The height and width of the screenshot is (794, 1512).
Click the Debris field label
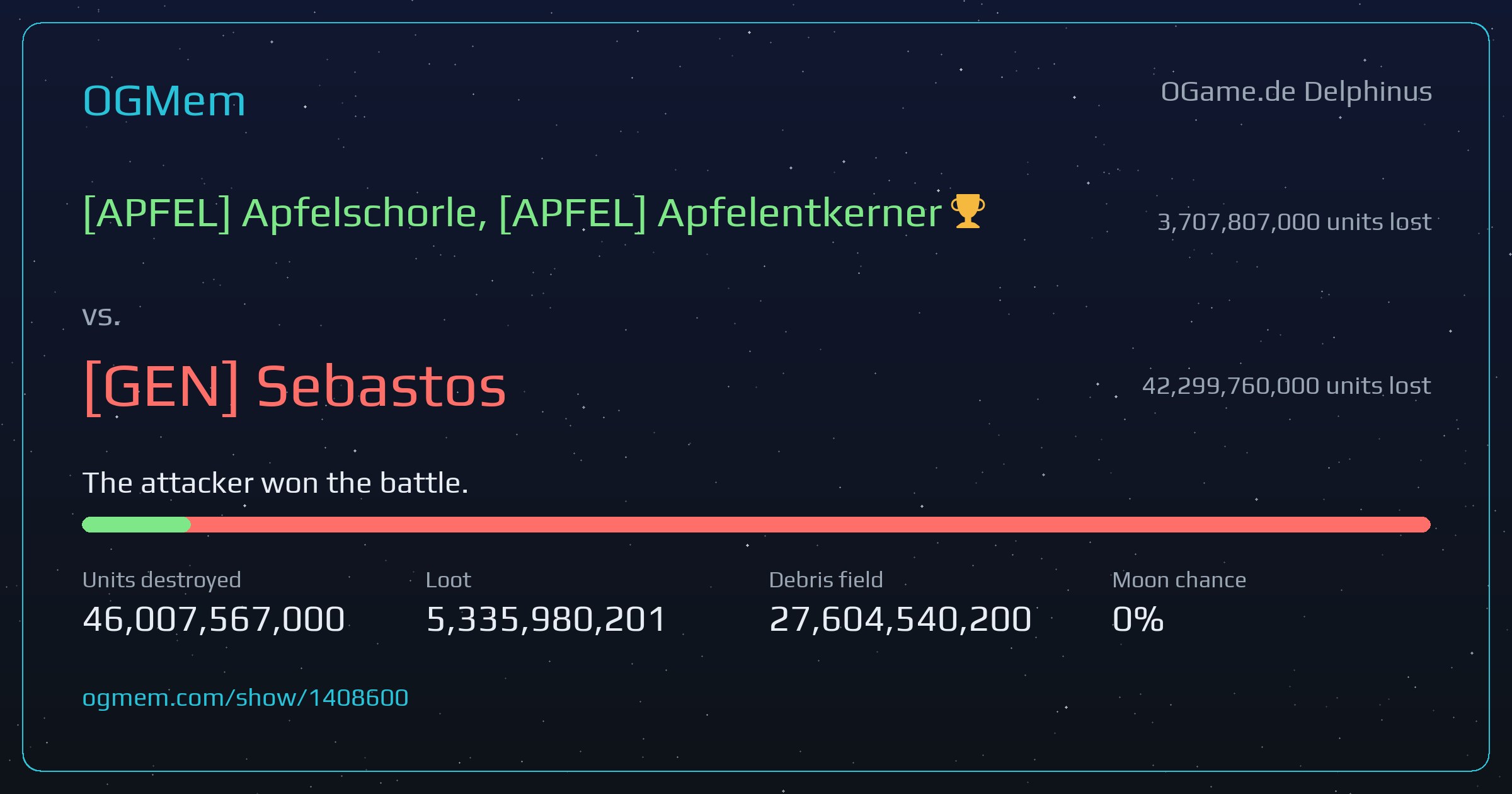pyautogui.click(x=826, y=580)
